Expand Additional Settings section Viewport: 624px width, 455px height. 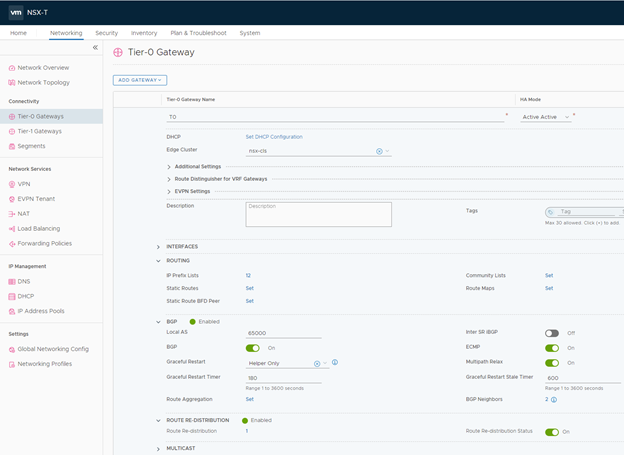(x=169, y=167)
